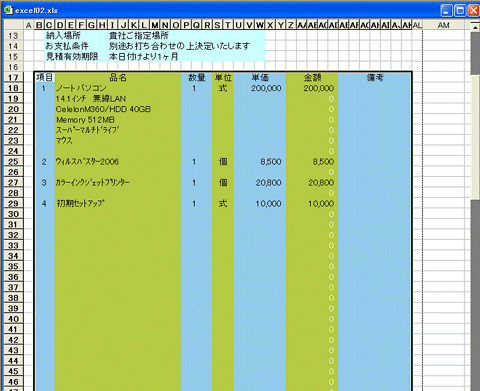Click the unit price 200,000 cell

coord(266,88)
